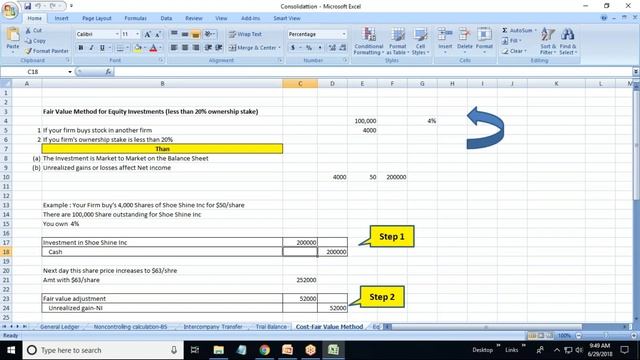Apply accounting dollar format

point(293,48)
